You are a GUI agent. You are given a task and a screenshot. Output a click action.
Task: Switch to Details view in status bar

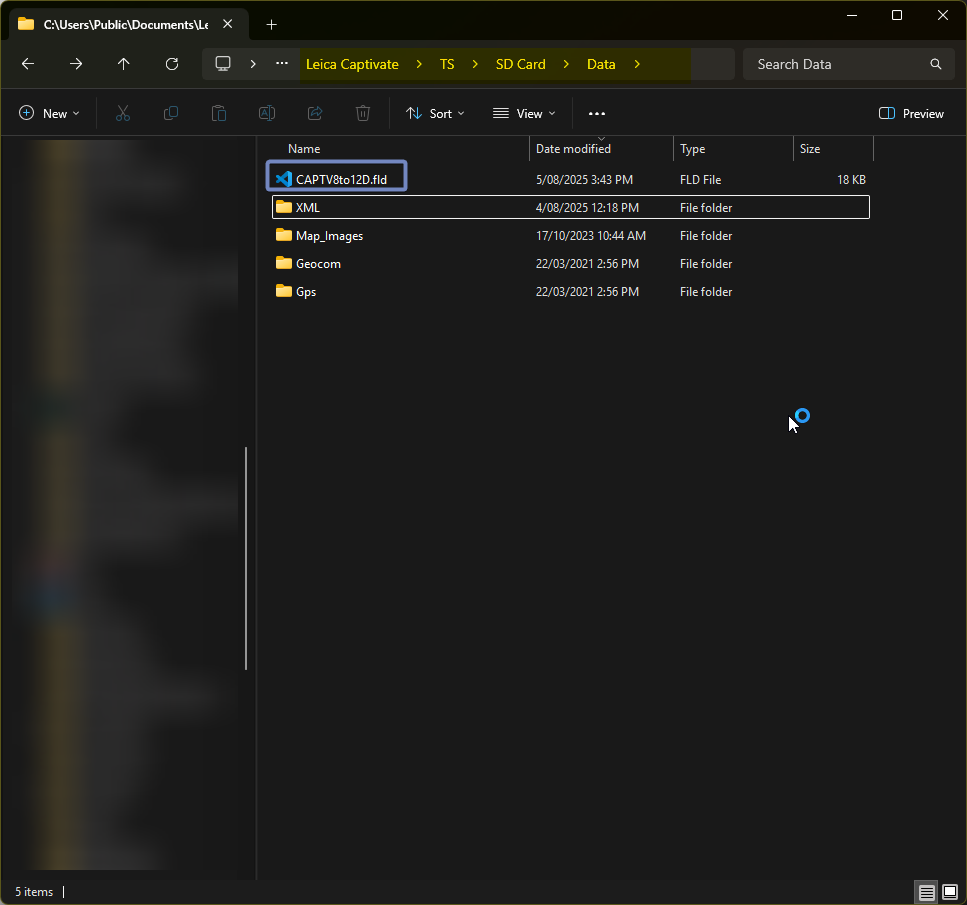pyautogui.click(x=927, y=891)
